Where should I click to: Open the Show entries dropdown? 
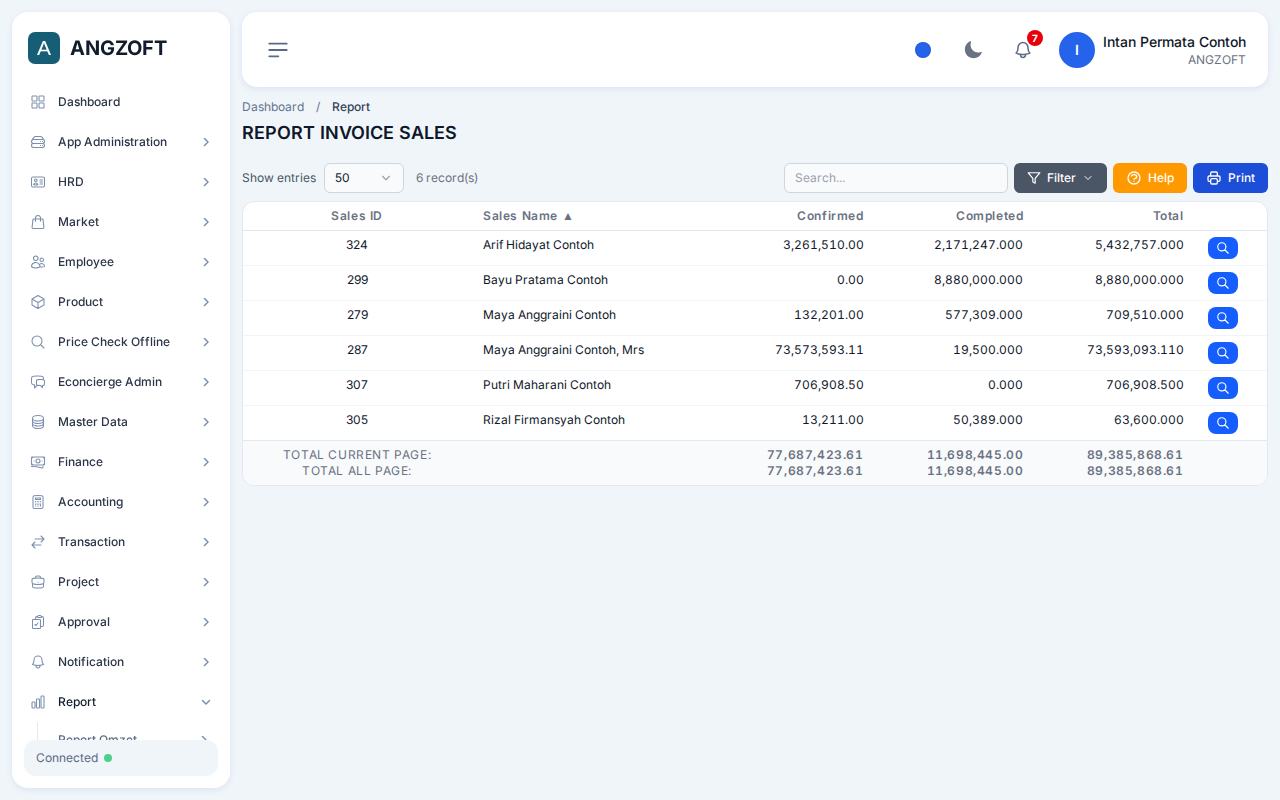coord(364,178)
